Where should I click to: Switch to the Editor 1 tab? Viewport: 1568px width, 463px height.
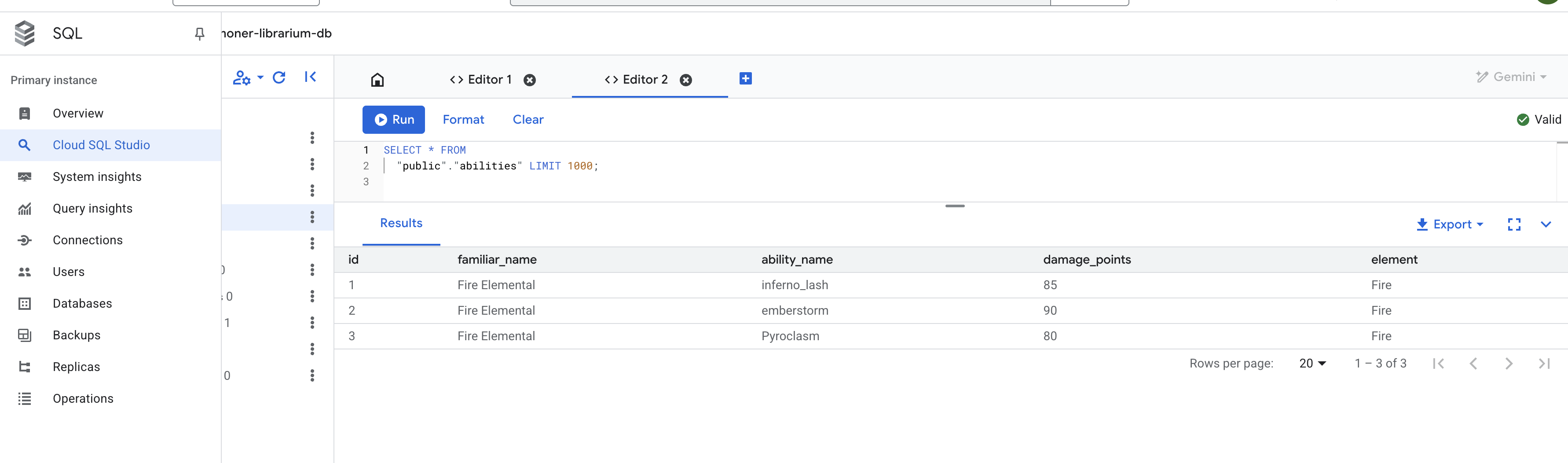coord(481,80)
